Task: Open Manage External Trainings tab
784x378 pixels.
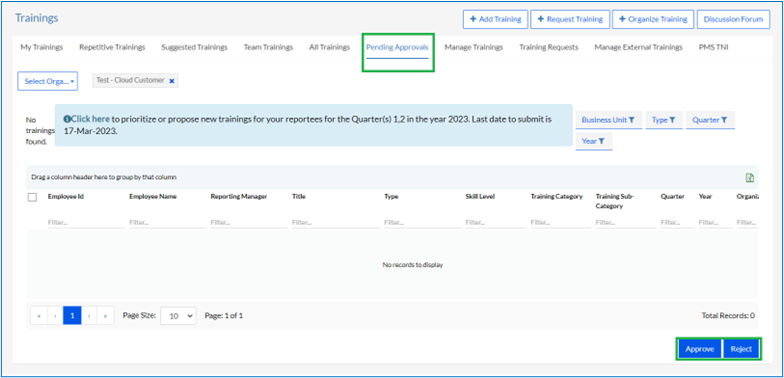Action: click(x=638, y=48)
